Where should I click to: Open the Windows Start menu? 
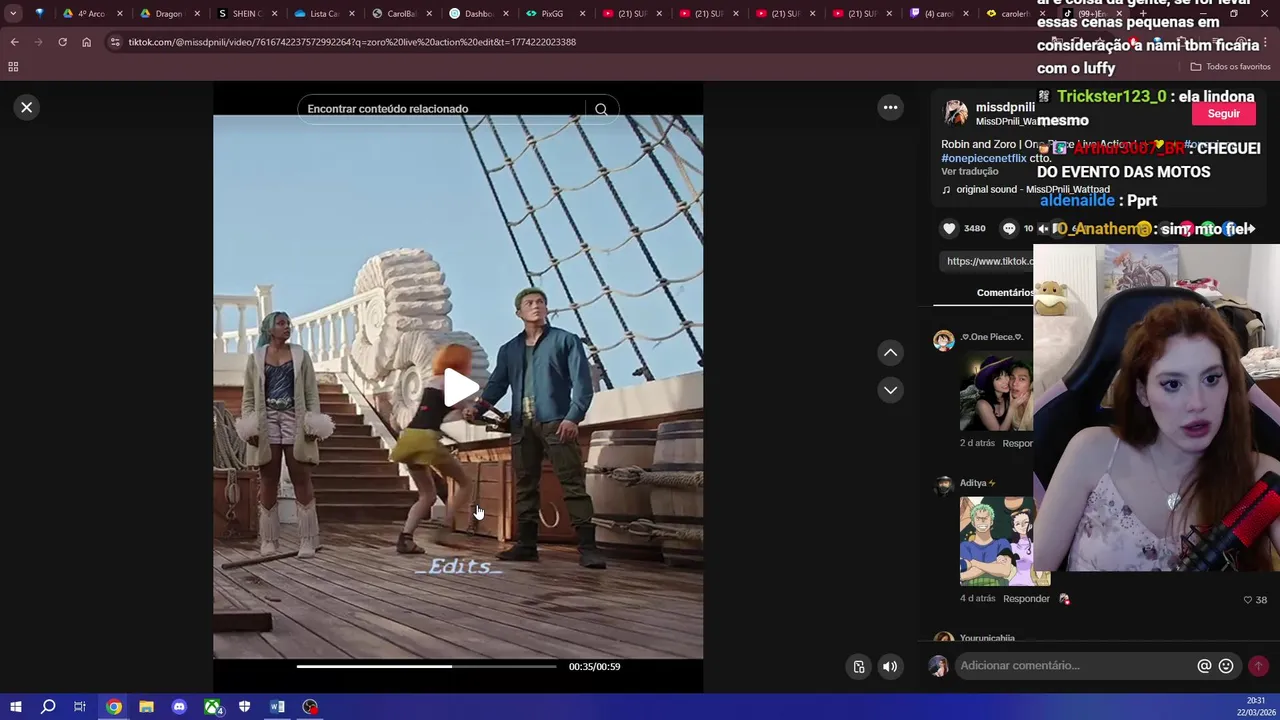click(x=15, y=707)
